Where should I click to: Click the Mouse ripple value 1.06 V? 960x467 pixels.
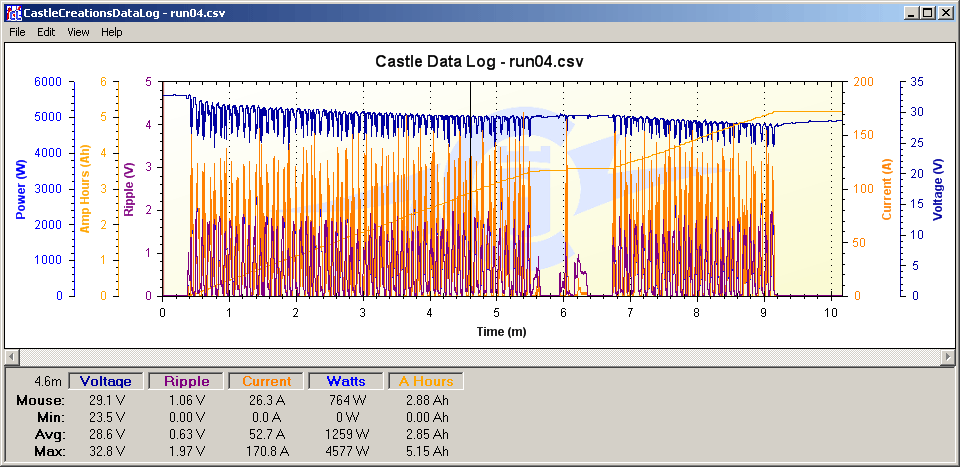pyautogui.click(x=186, y=401)
